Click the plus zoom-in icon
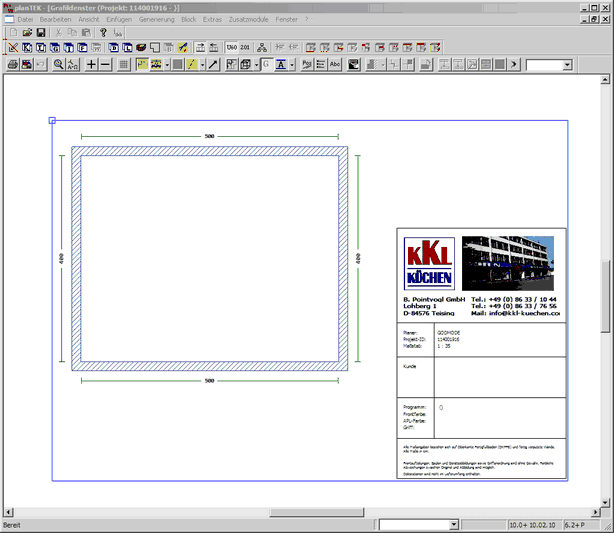Viewport: 614px width, 533px height. pyautogui.click(x=91, y=64)
